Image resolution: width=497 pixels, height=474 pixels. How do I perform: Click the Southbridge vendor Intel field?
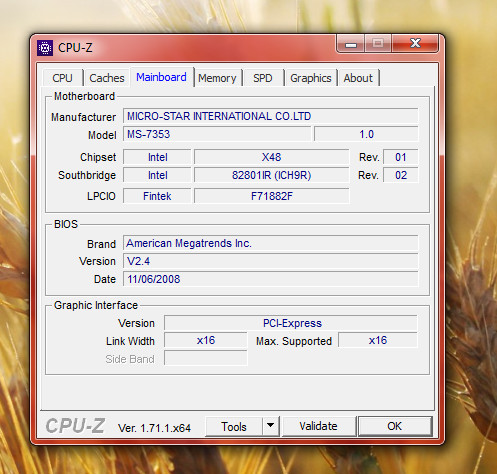(x=157, y=175)
